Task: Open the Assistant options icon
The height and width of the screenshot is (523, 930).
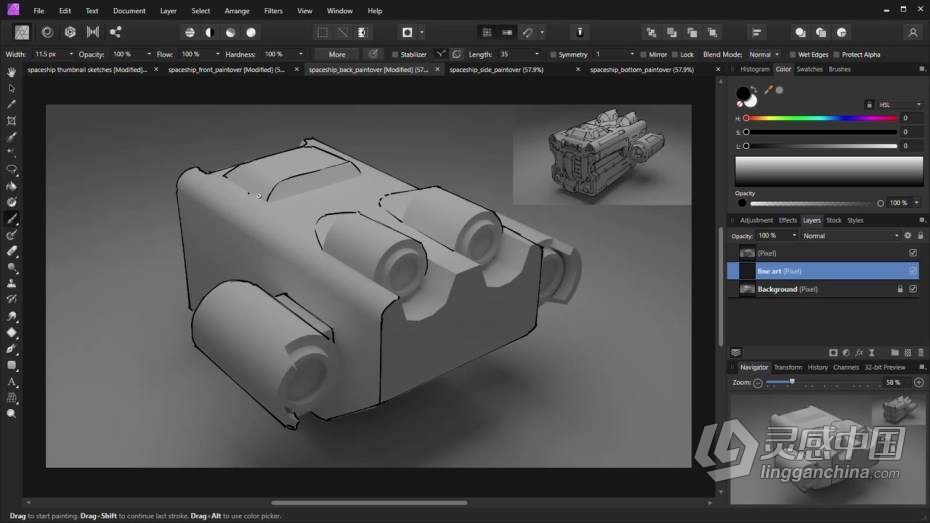Action: click(580, 33)
